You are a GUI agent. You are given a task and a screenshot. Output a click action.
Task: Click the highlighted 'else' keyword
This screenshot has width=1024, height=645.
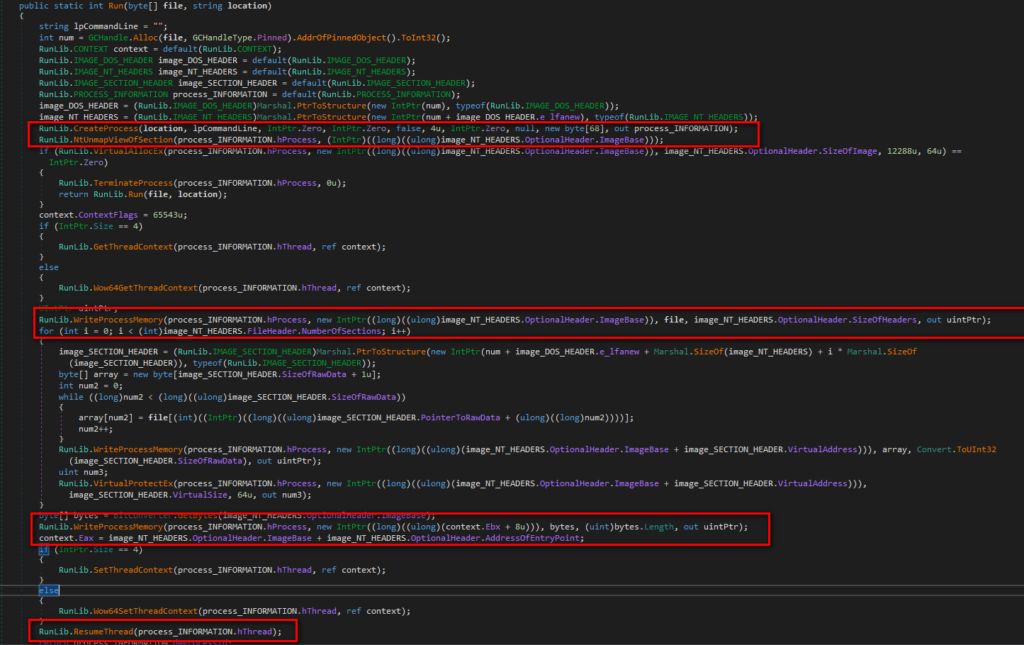[x=49, y=591]
